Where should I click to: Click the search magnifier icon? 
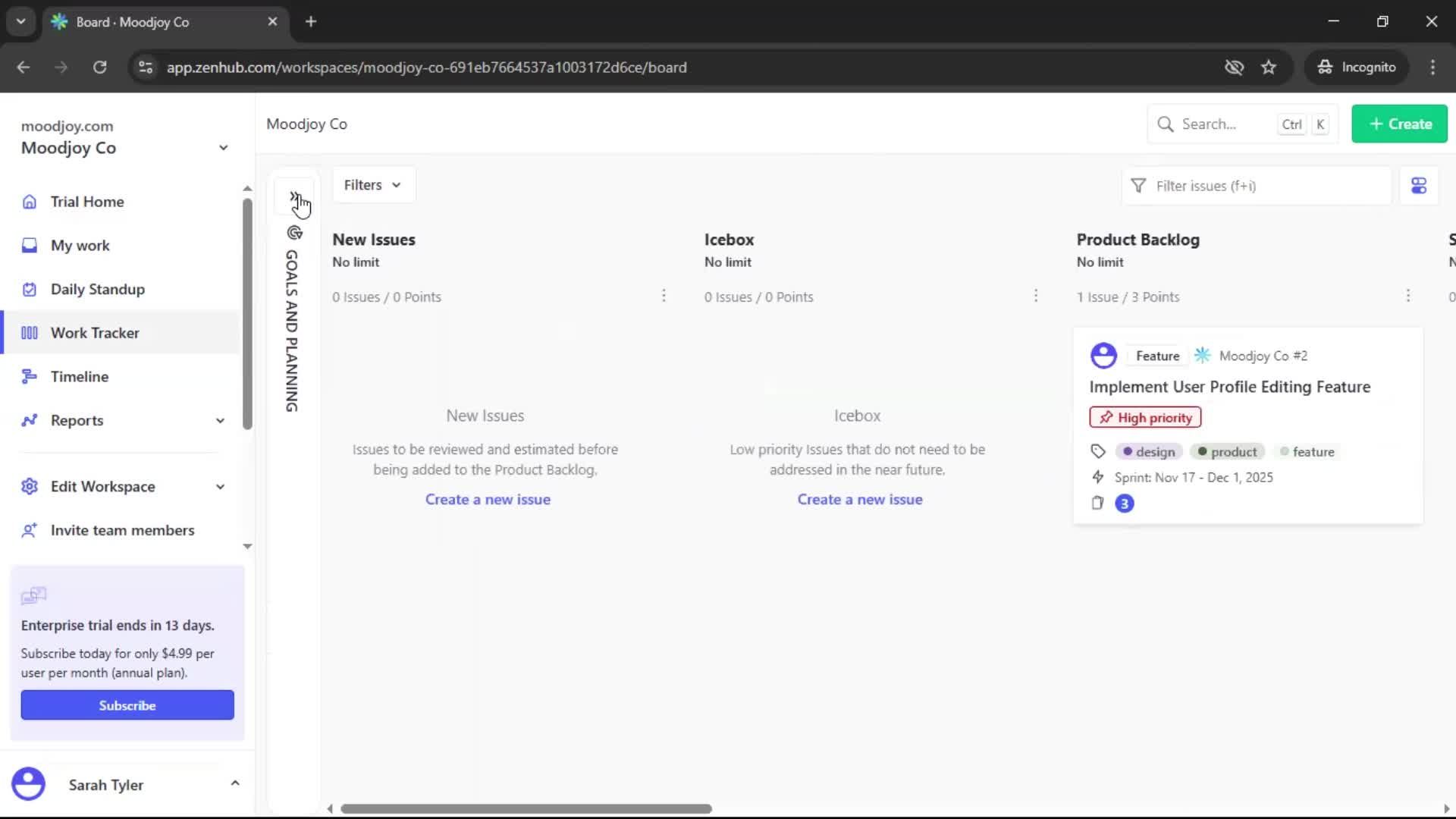tap(1167, 124)
